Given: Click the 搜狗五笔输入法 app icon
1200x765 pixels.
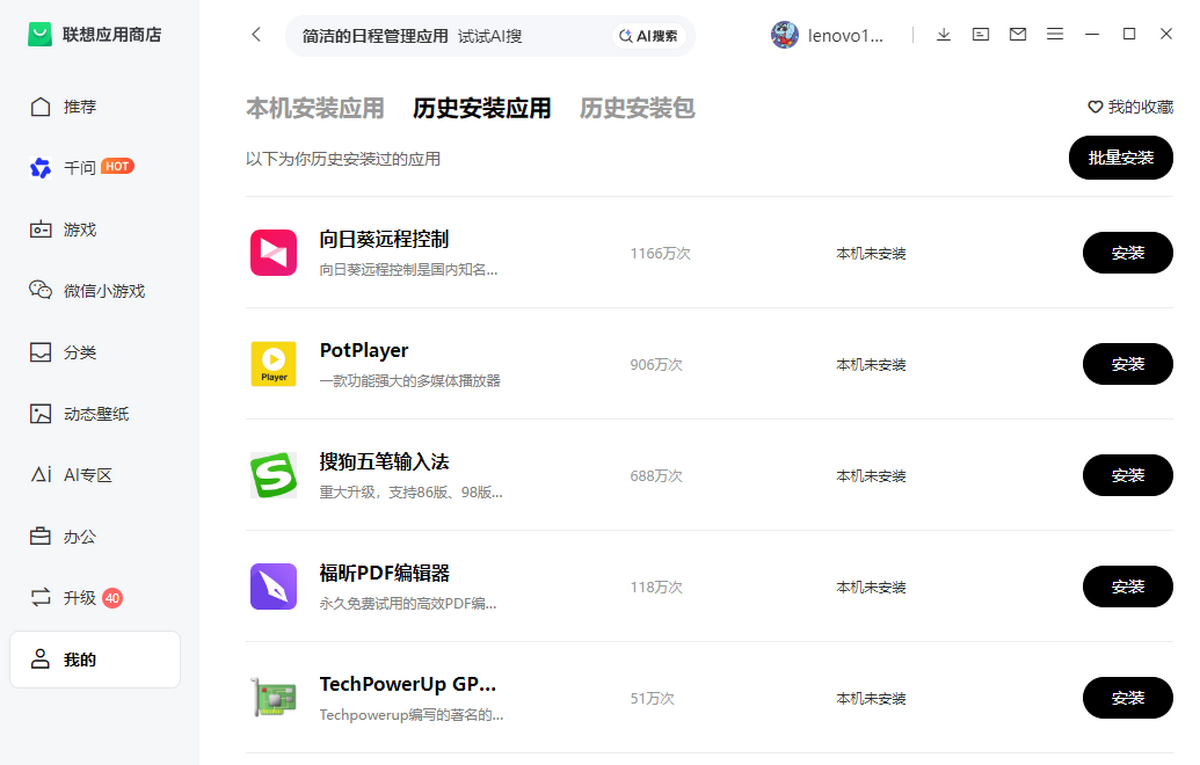Looking at the screenshot, I should click(273, 475).
